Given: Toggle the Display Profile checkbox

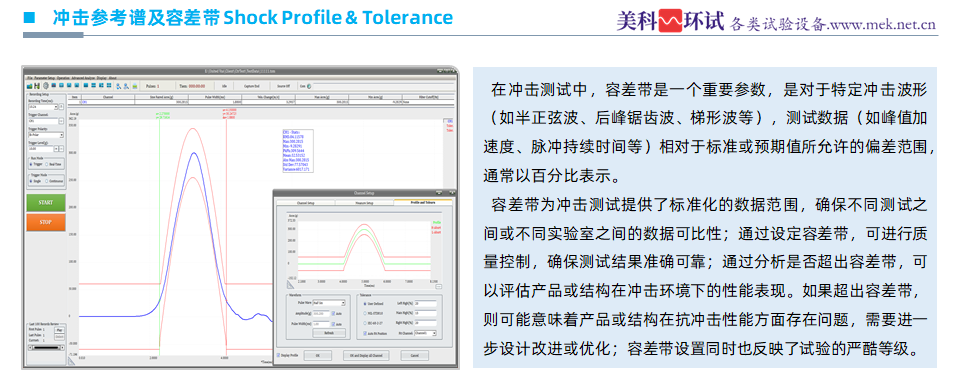Looking at the screenshot, I should (278, 355).
